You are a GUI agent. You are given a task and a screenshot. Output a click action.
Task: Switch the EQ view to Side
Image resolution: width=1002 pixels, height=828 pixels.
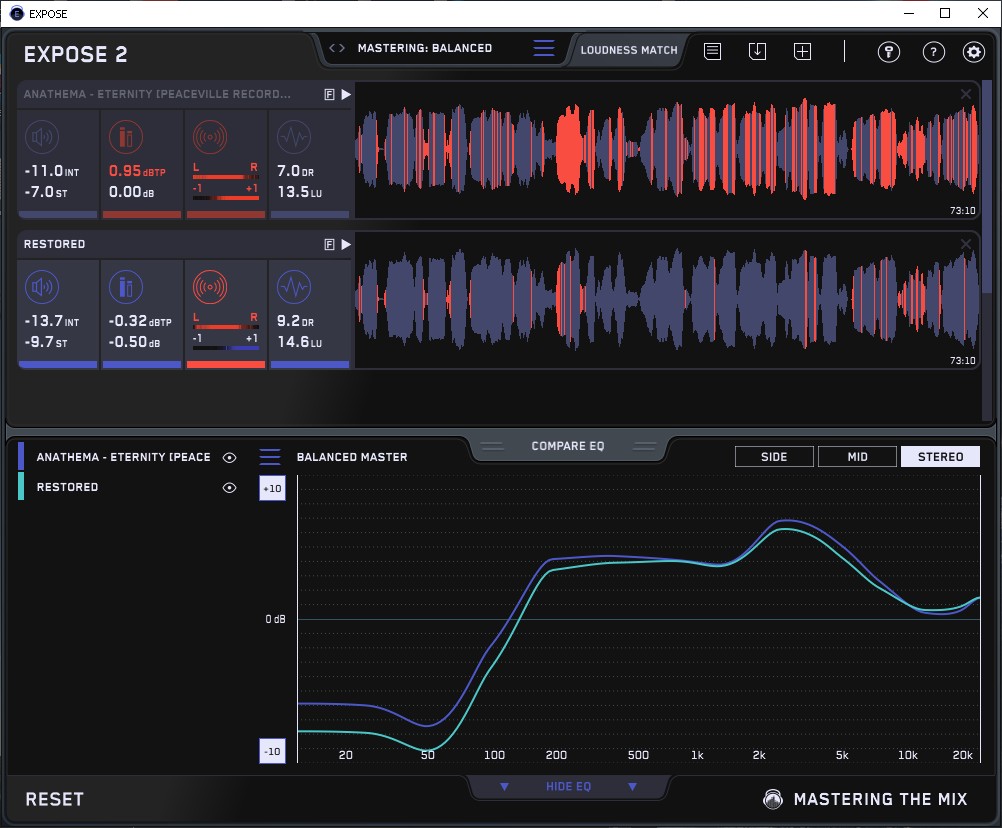[x=774, y=457]
